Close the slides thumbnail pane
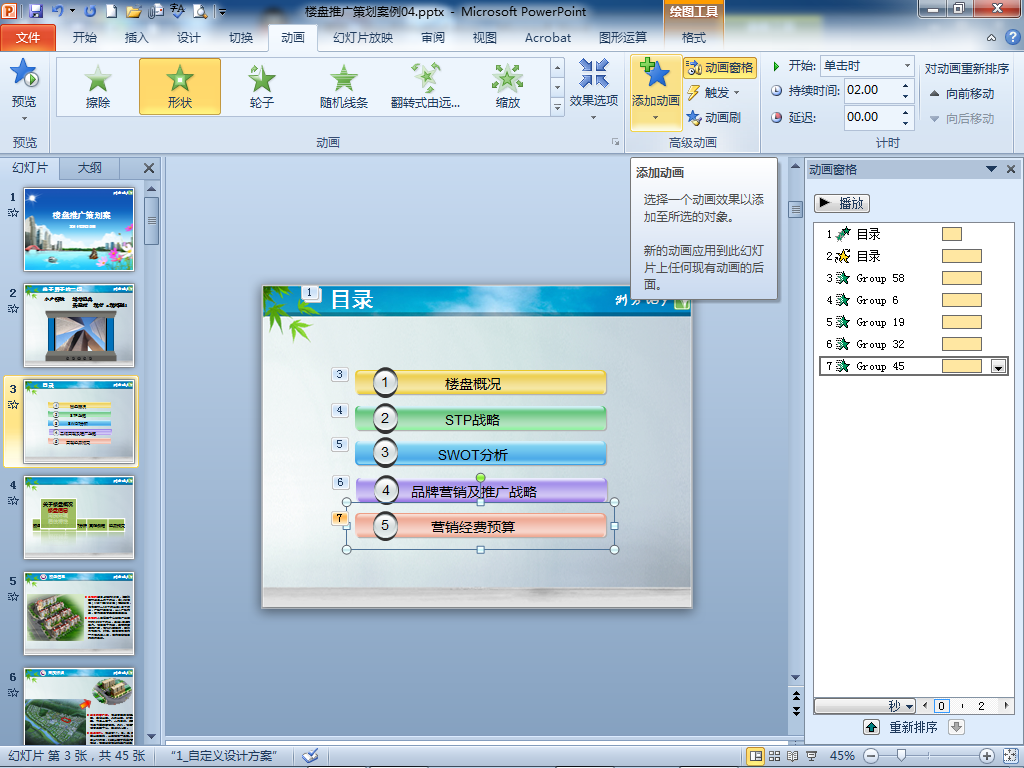Image resolution: width=1024 pixels, height=768 pixels. pos(149,168)
